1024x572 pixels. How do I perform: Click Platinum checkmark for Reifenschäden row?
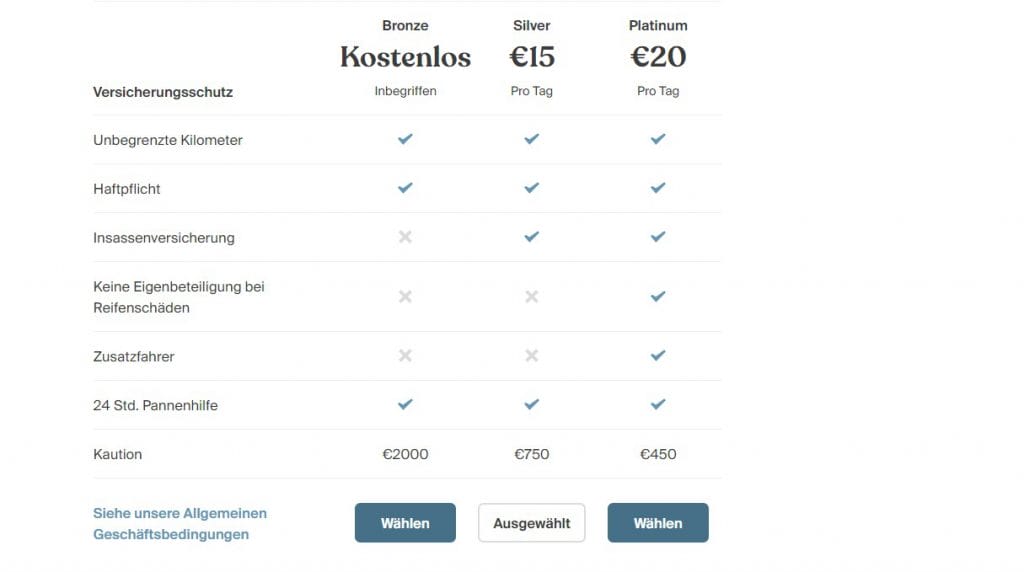click(658, 296)
